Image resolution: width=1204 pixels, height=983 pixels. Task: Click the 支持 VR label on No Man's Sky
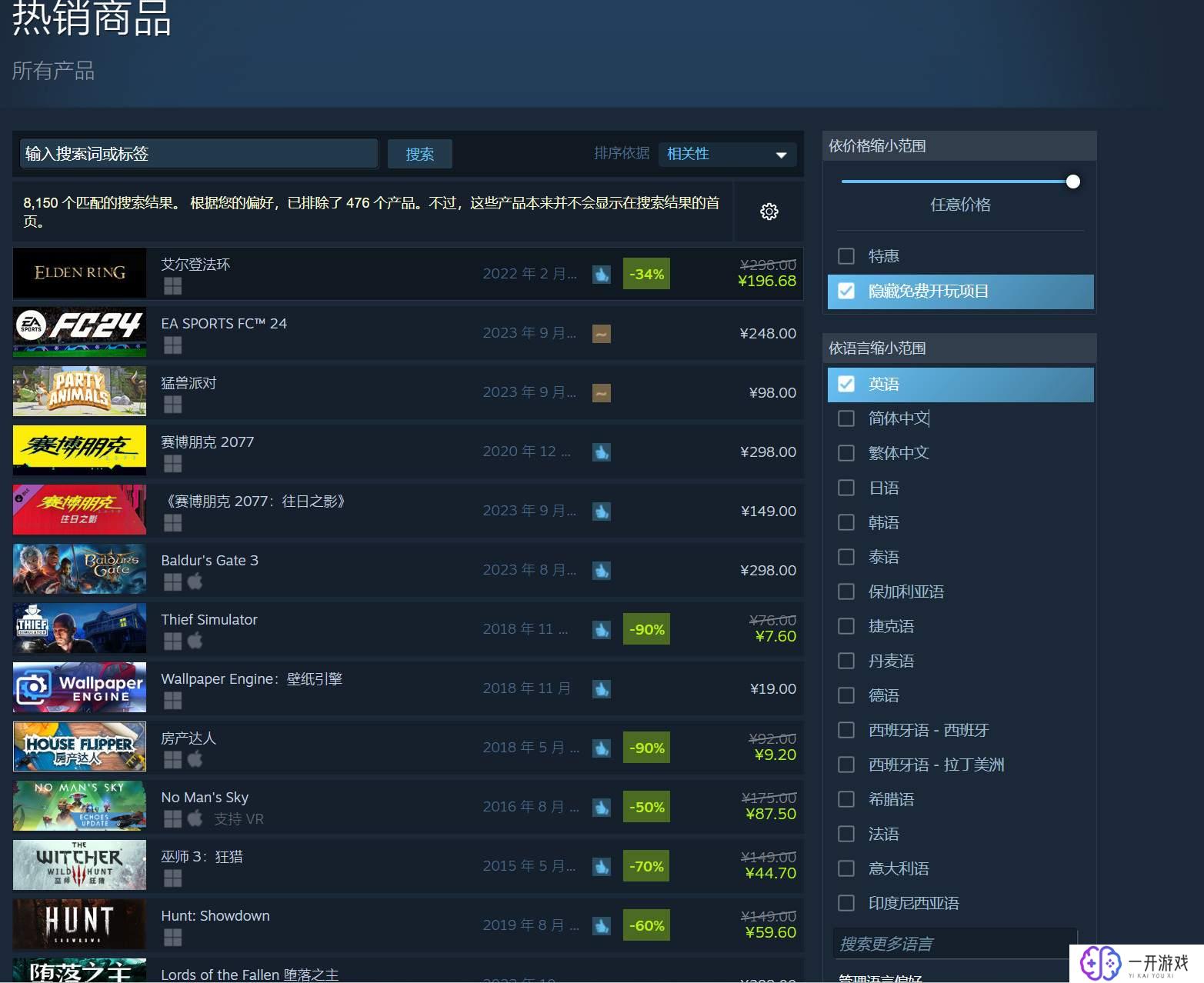(x=238, y=819)
